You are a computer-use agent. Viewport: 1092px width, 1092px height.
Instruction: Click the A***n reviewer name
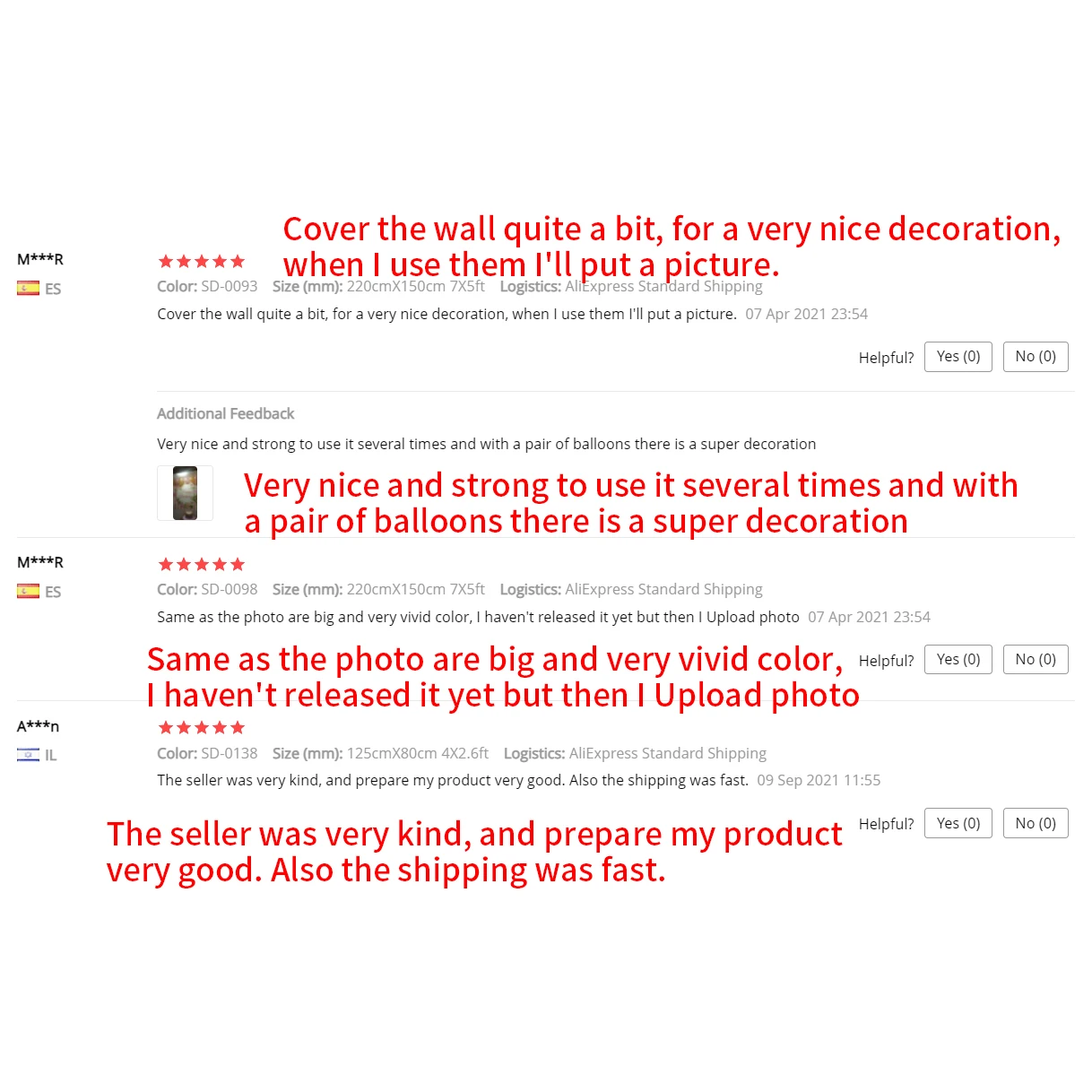pyautogui.click(x=38, y=726)
